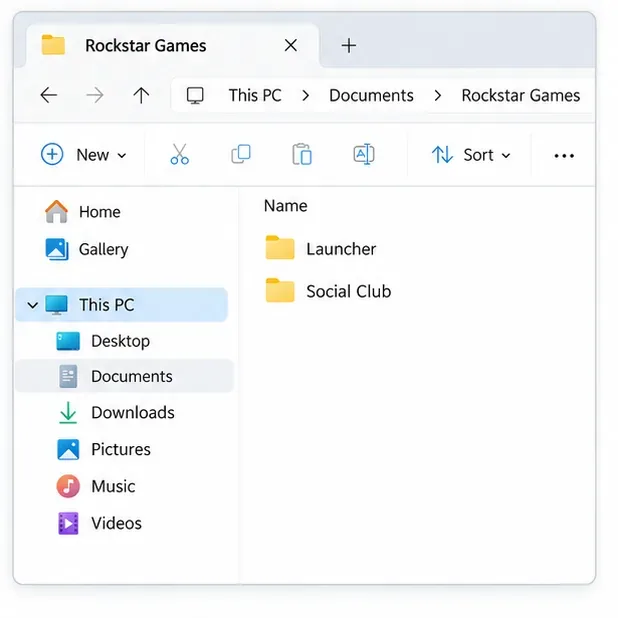Click the Cut scissors icon

[180, 154]
